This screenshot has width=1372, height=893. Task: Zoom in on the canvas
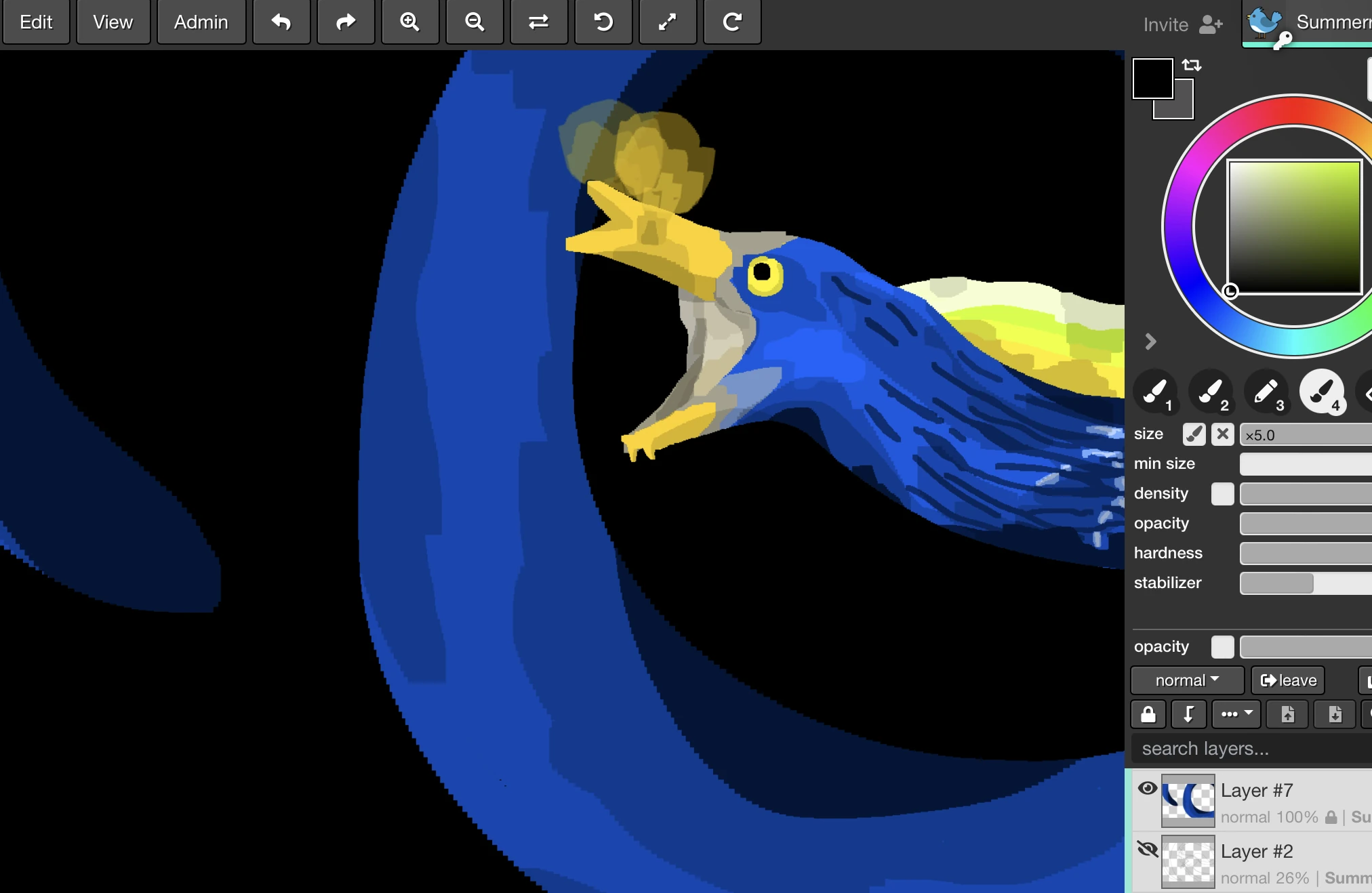[409, 22]
